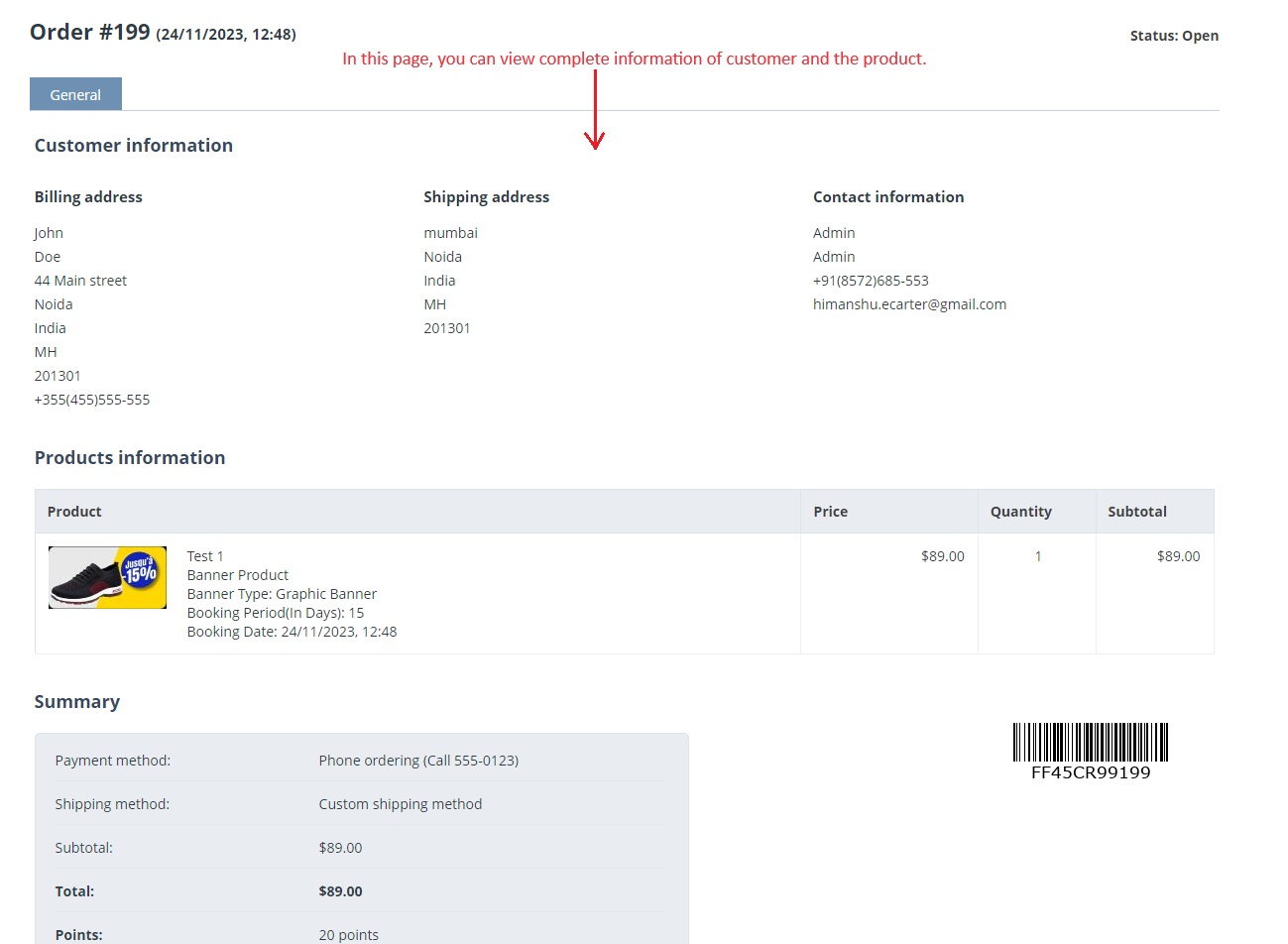Screen dimensions: 1288x944
Task: Click the himanshu.ecarter@gmail.com email address
Action: click(909, 304)
